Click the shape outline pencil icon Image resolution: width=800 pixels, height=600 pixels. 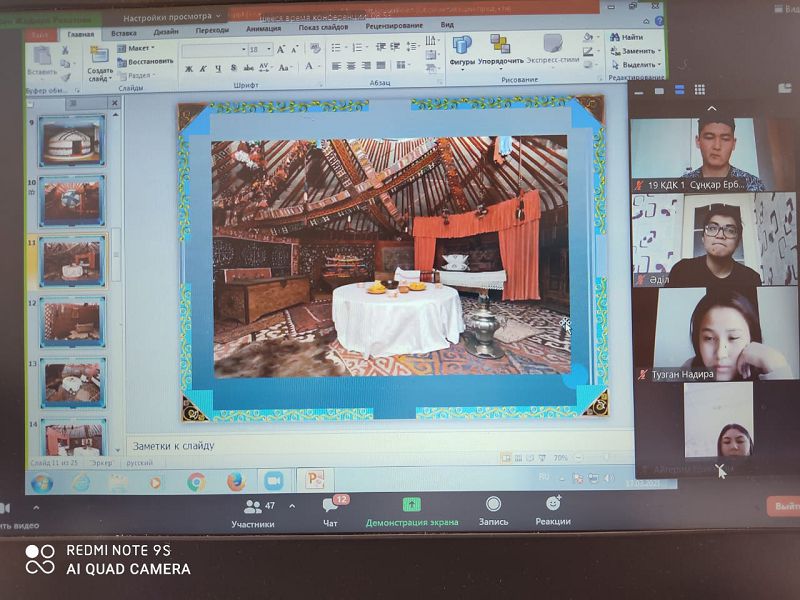589,52
